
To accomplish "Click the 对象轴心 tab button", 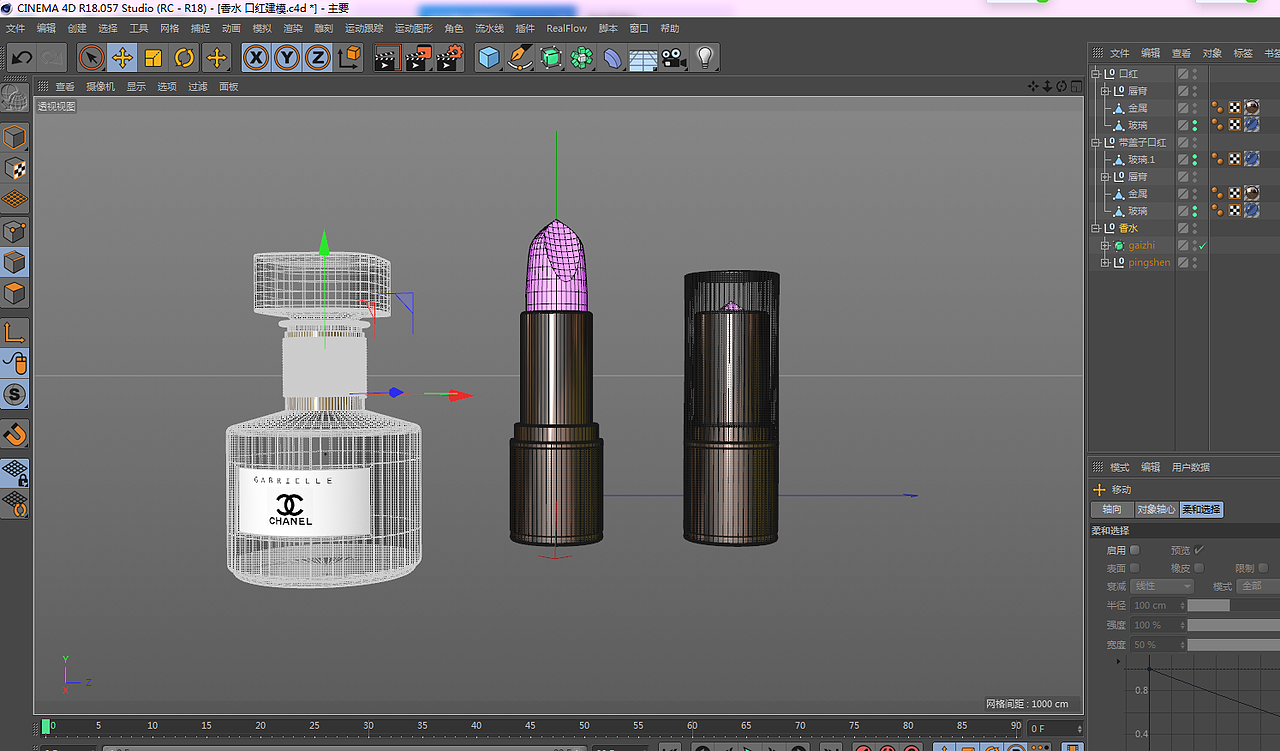I will [1156, 510].
